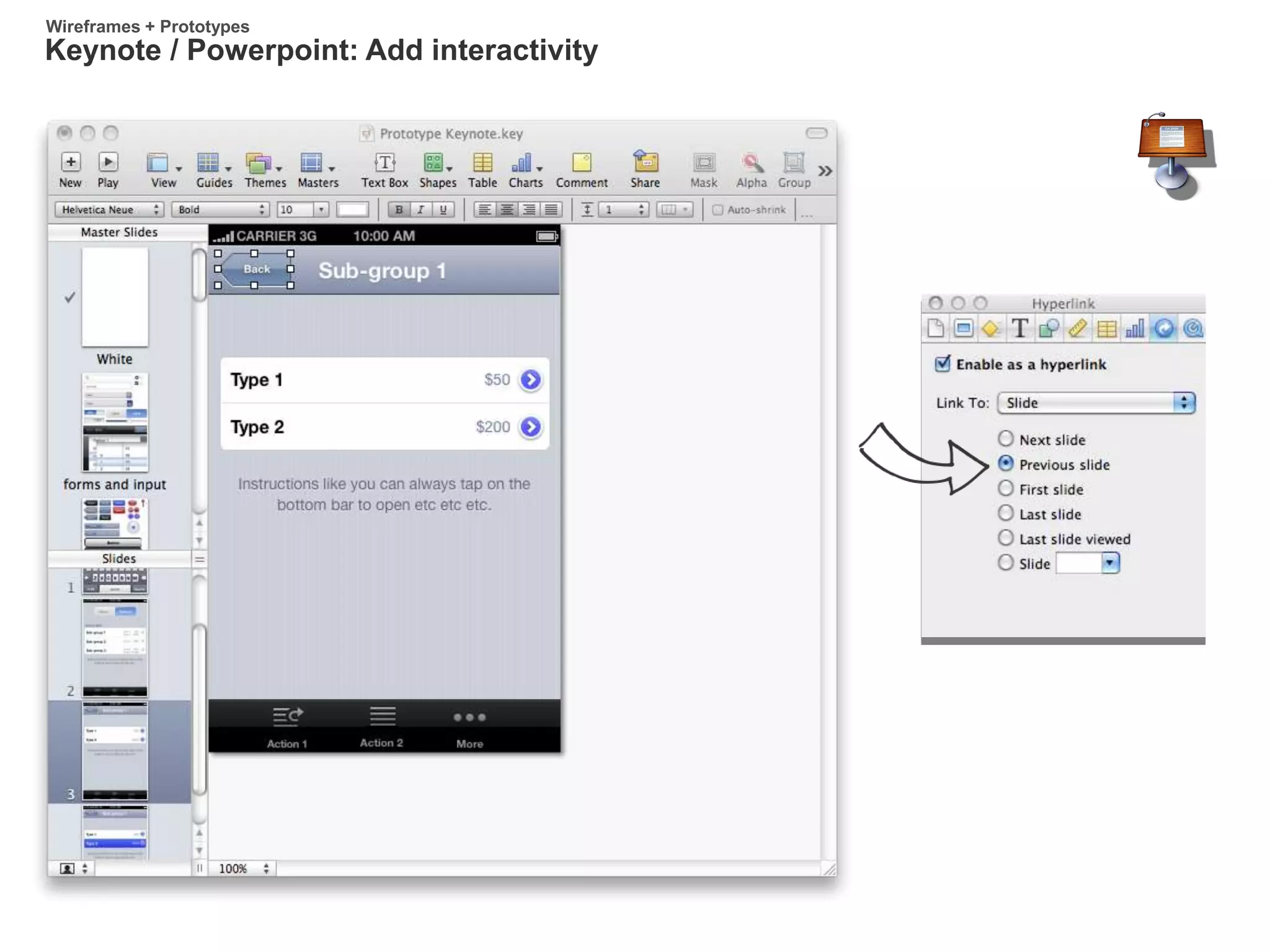
Task: Select the Next slide radio button
Action: click(x=1006, y=439)
